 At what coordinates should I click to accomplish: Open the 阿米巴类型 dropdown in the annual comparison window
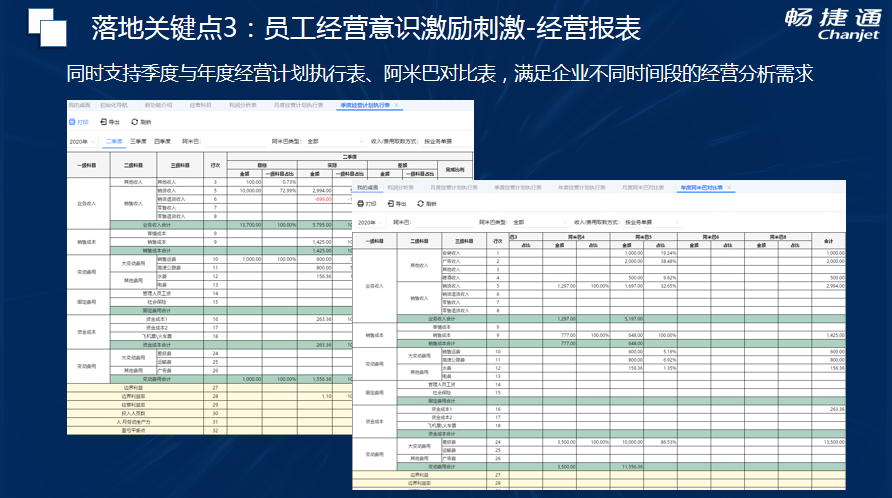pyautogui.click(x=540, y=223)
